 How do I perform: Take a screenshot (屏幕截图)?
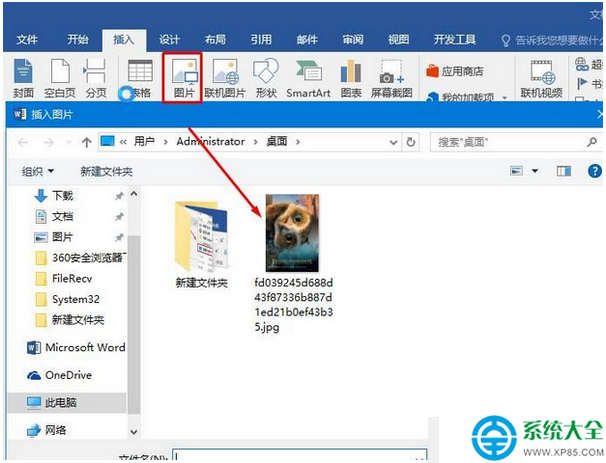point(392,78)
